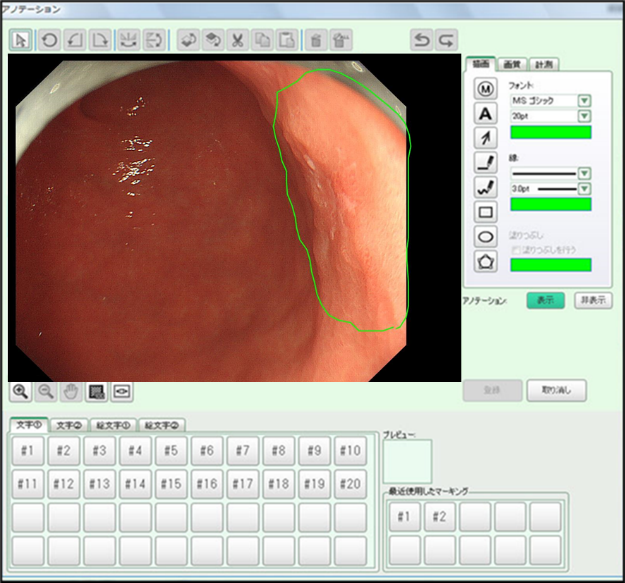Choose the rectangle shape tool
This screenshot has height=583, width=625.
coord(486,212)
